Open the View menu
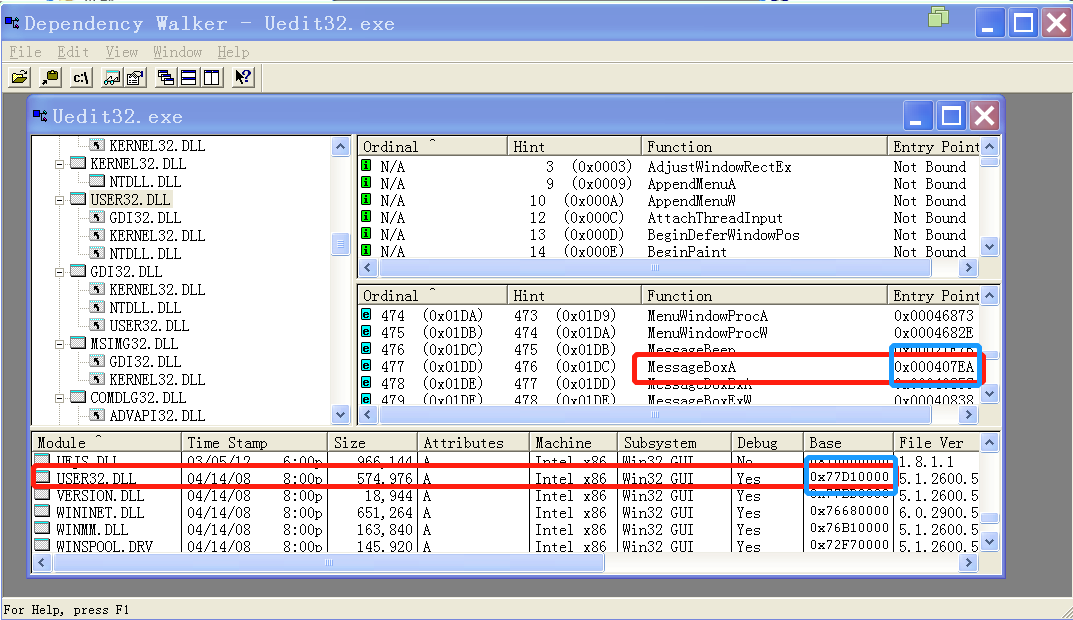This screenshot has height=620, width=1073. click(x=121, y=52)
